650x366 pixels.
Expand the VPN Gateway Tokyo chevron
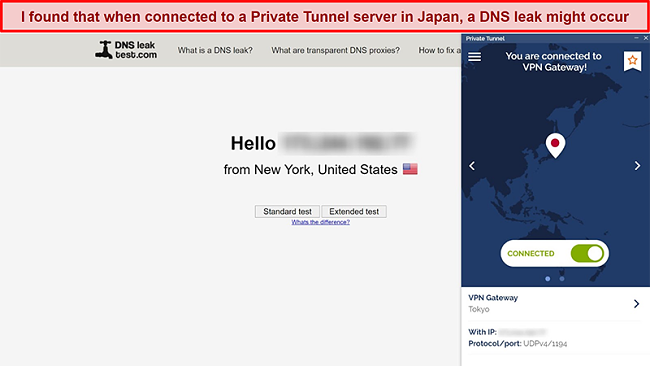click(x=636, y=304)
